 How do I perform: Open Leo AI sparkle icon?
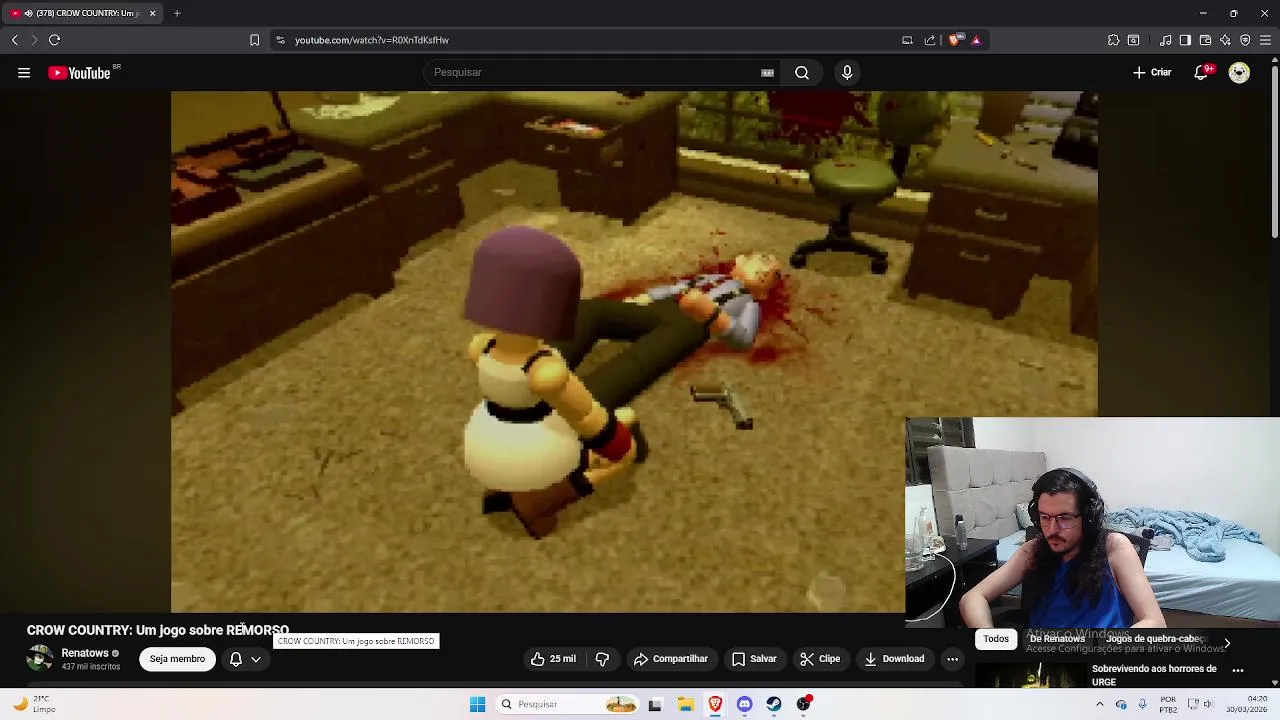tap(1225, 40)
